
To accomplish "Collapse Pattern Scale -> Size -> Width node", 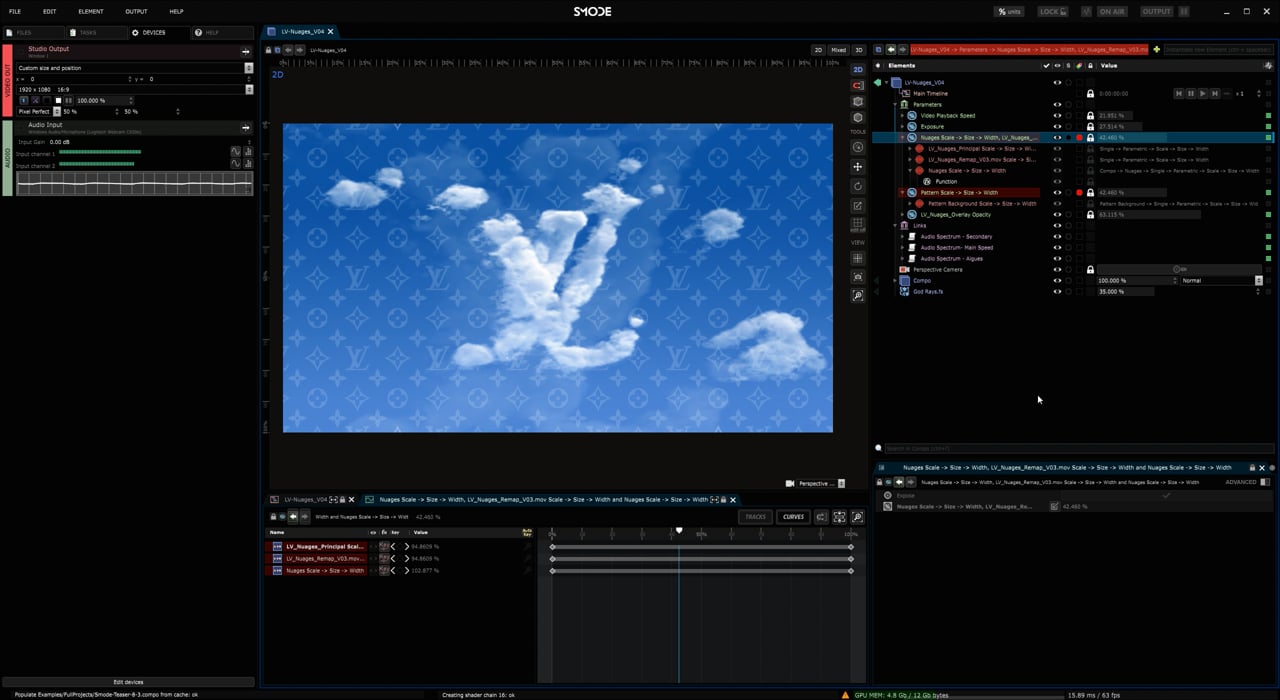I will 902,192.
